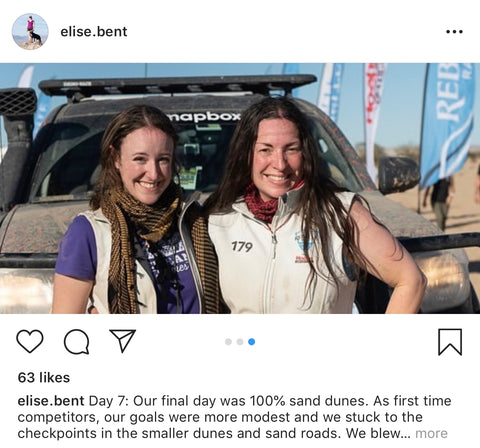480x448 pixels.
Task: Tap the roof rack on the truck
Action: click(x=177, y=85)
